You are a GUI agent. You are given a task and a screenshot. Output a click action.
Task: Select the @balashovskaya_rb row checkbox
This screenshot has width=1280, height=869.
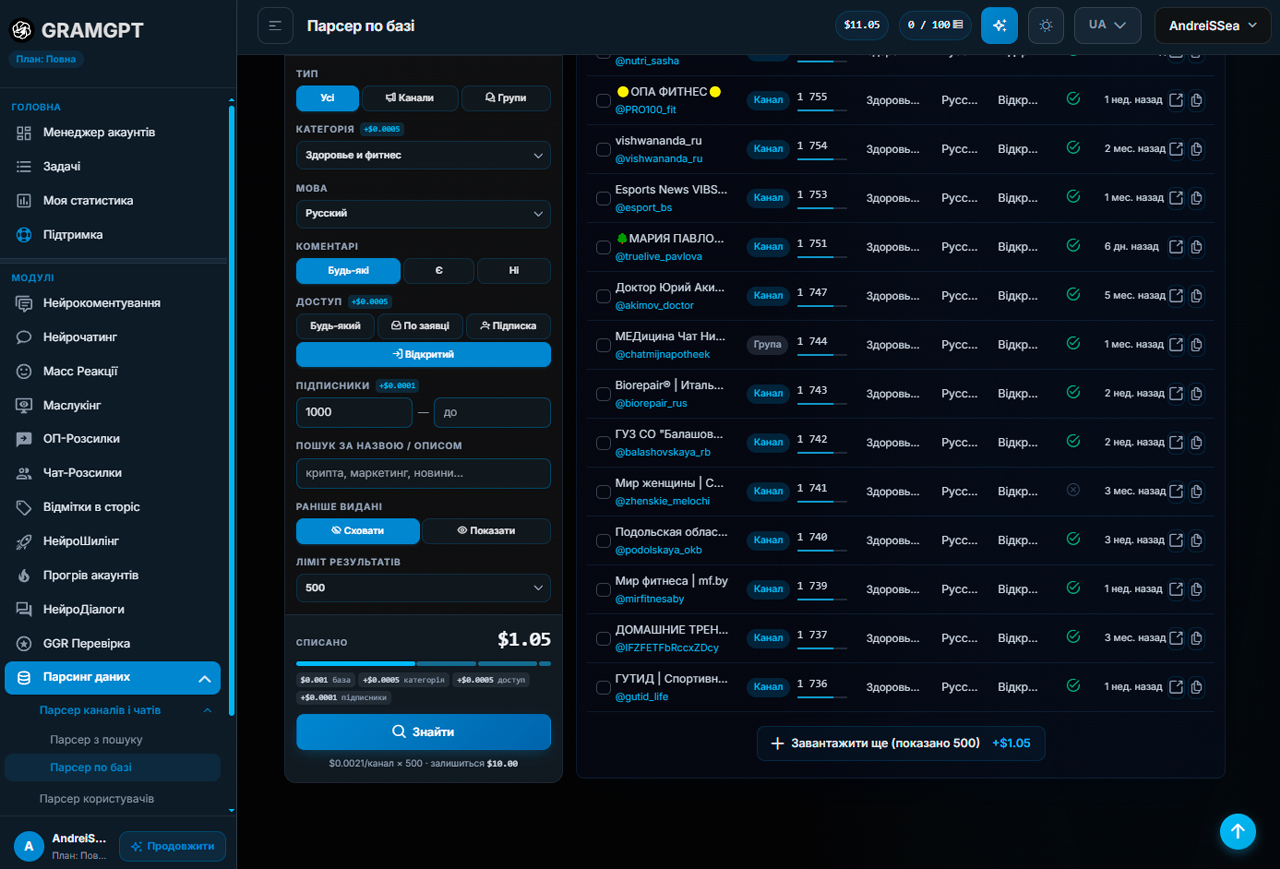(x=603, y=443)
